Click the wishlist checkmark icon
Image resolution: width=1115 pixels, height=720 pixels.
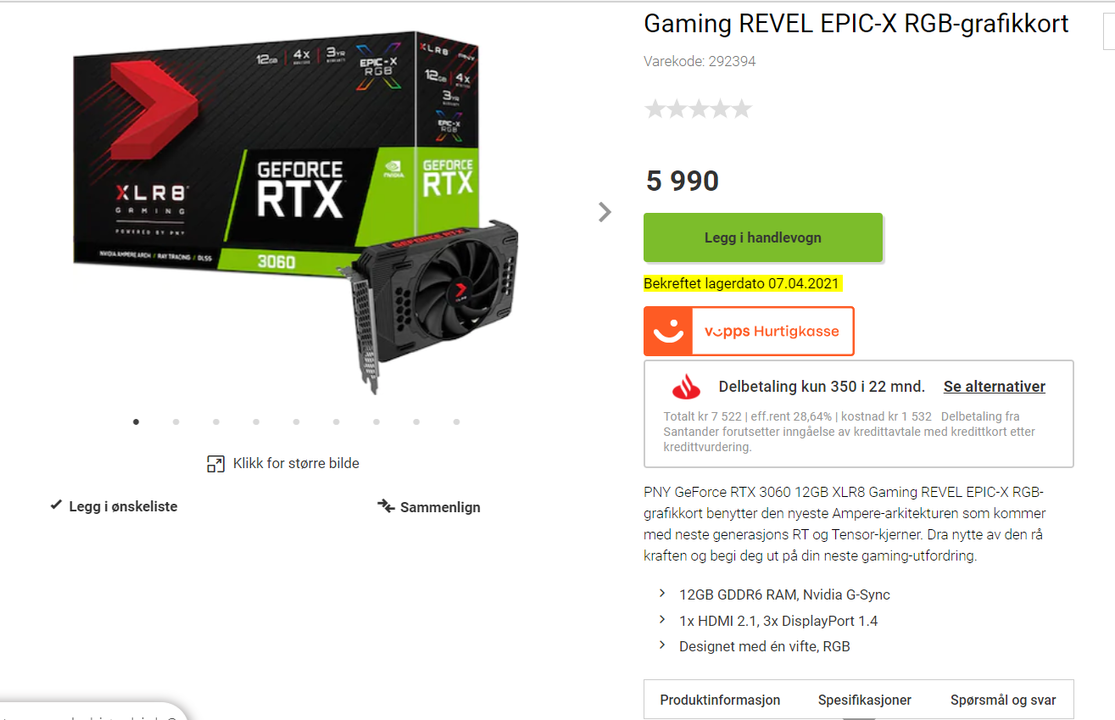coord(55,505)
